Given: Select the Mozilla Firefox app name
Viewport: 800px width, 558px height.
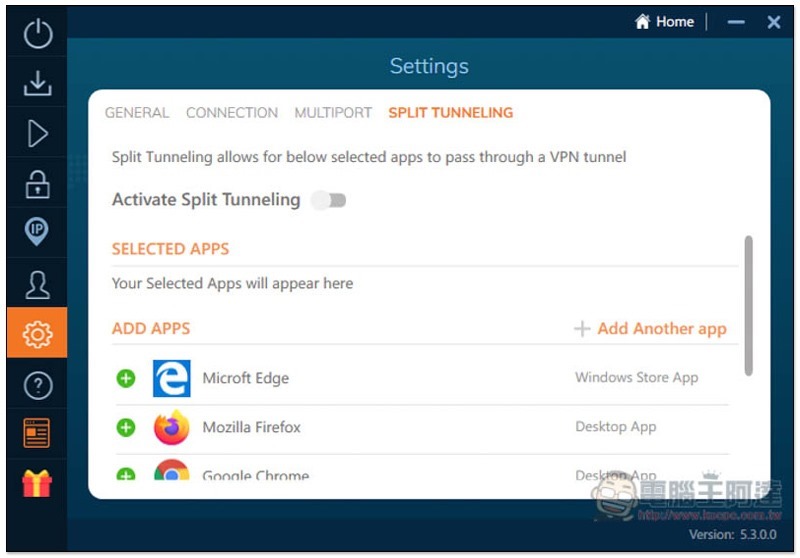Looking at the screenshot, I should tap(252, 427).
